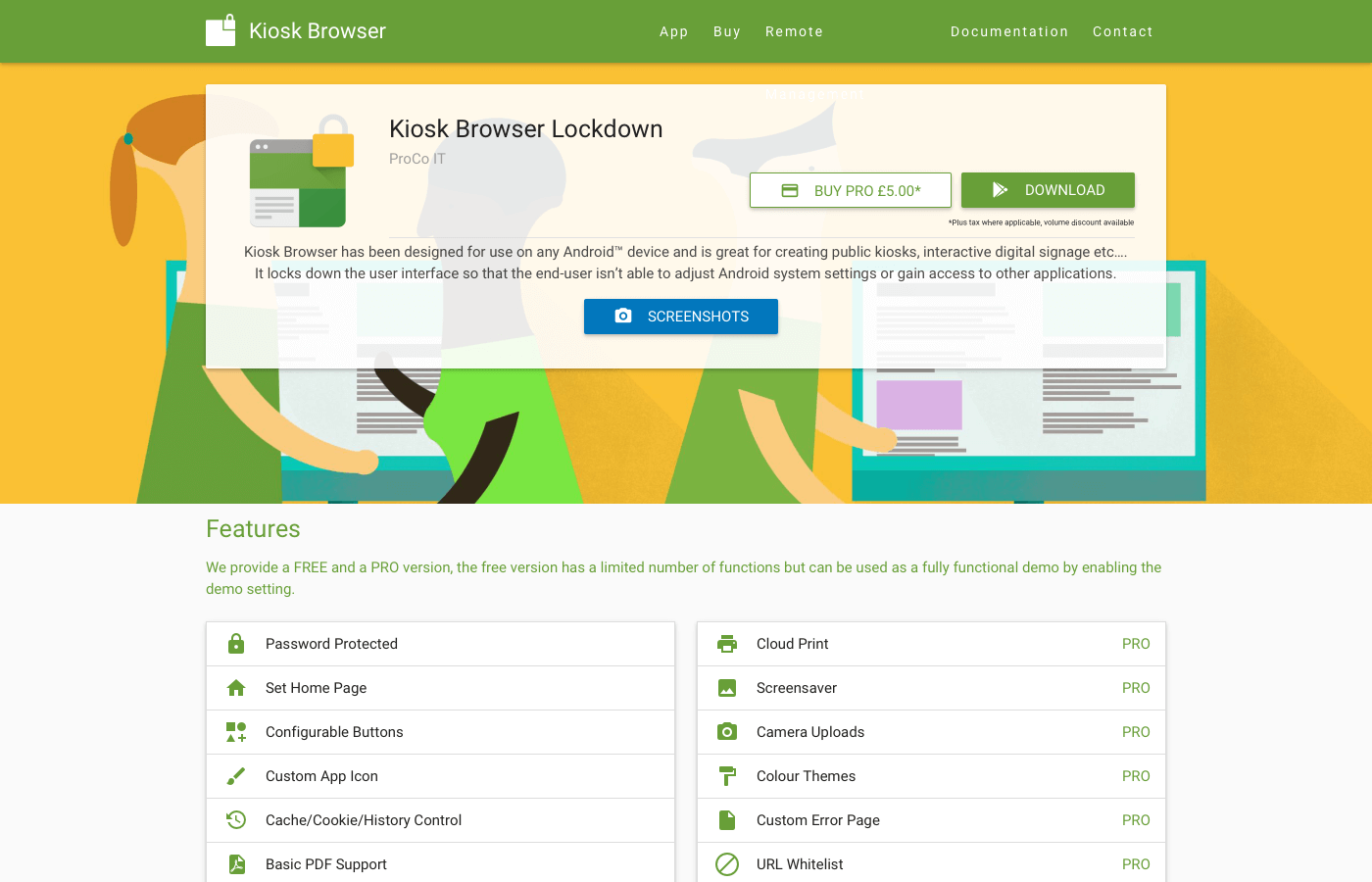Click the Kiosk Browser Lockdown app icon
Viewport: 1372px width, 882px height.
click(302, 171)
